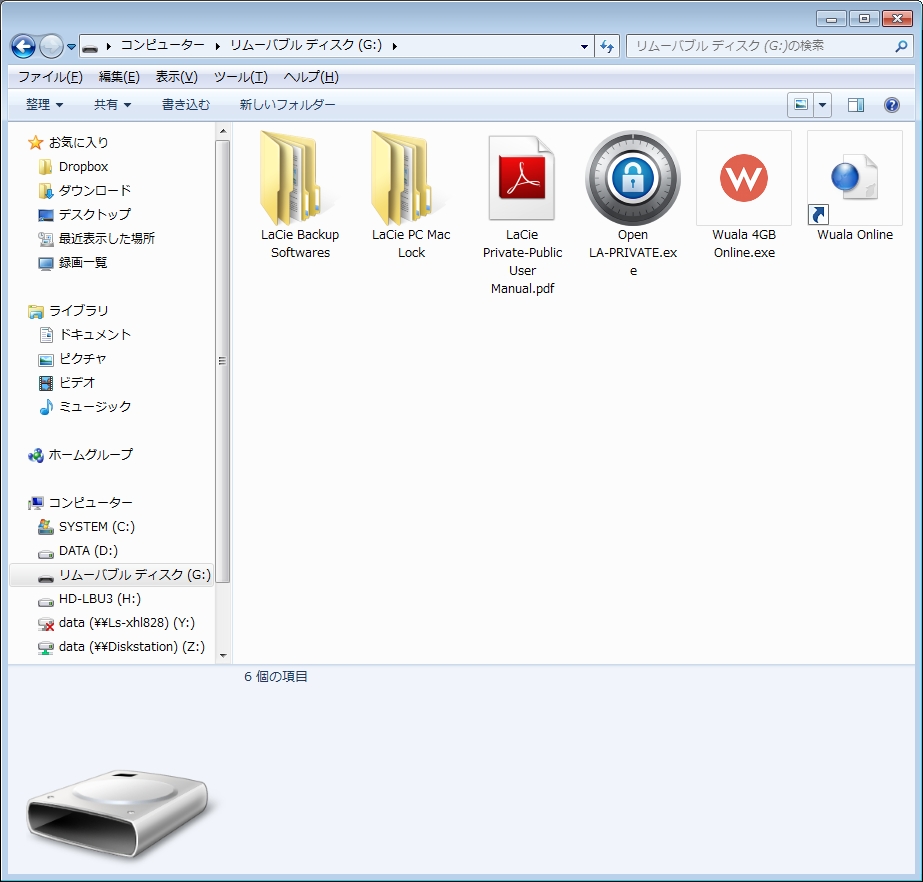
Task: Click the Forward navigation arrow
Action: (51, 46)
